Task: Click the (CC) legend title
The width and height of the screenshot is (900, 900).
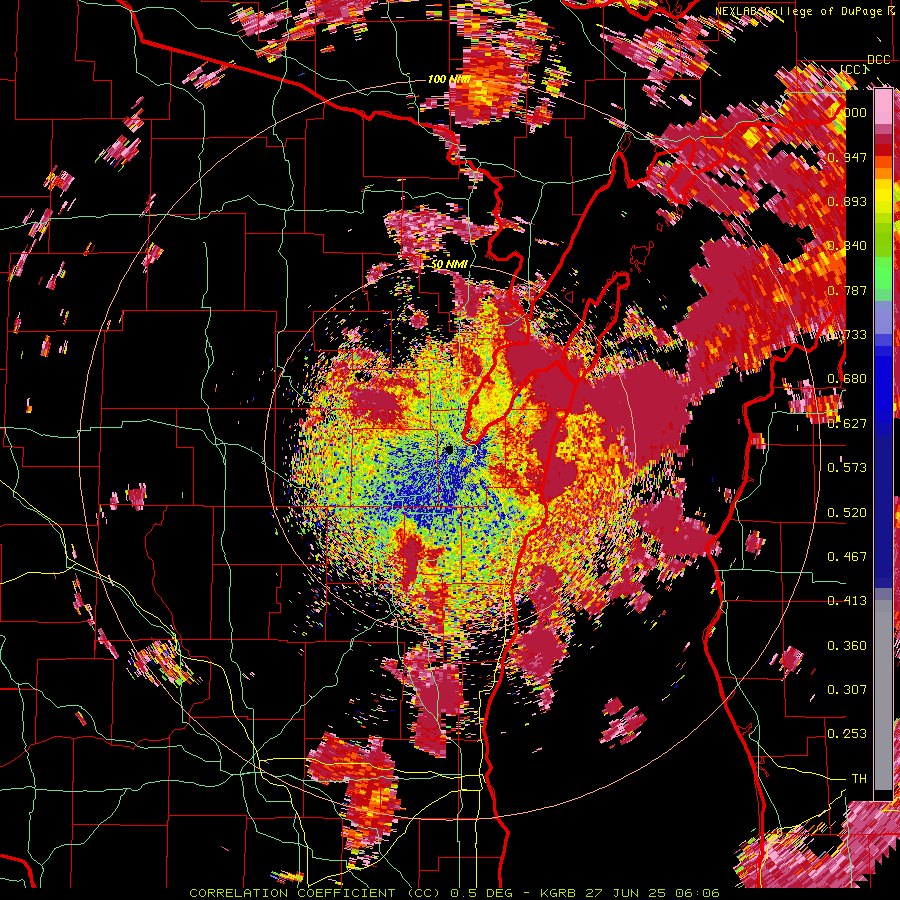Action: click(x=854, y=69)
